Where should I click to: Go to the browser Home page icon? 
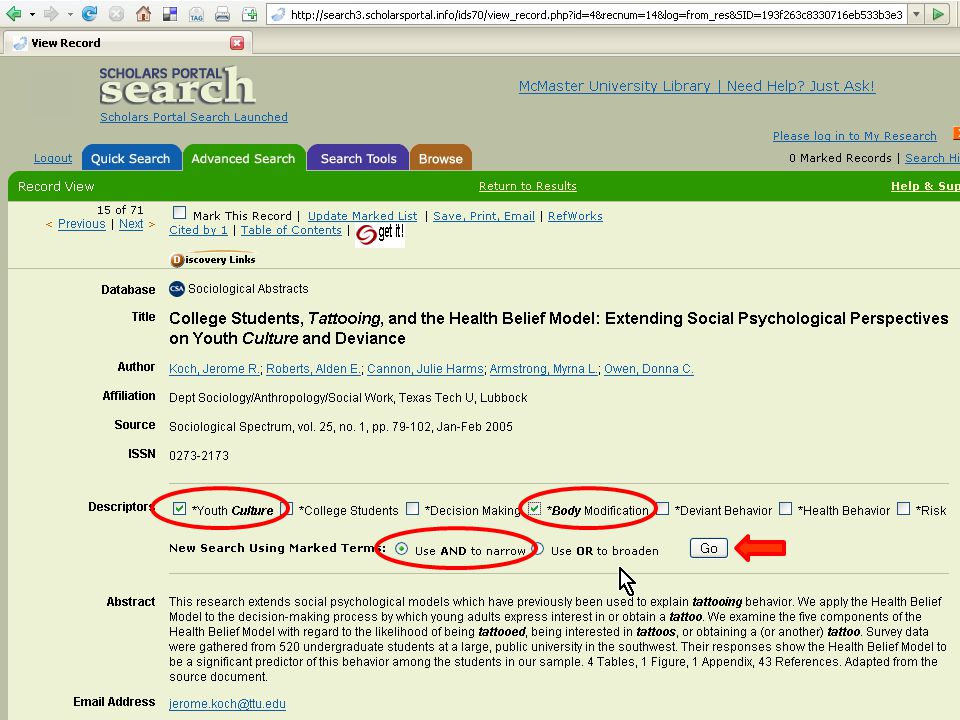point(143,13)
